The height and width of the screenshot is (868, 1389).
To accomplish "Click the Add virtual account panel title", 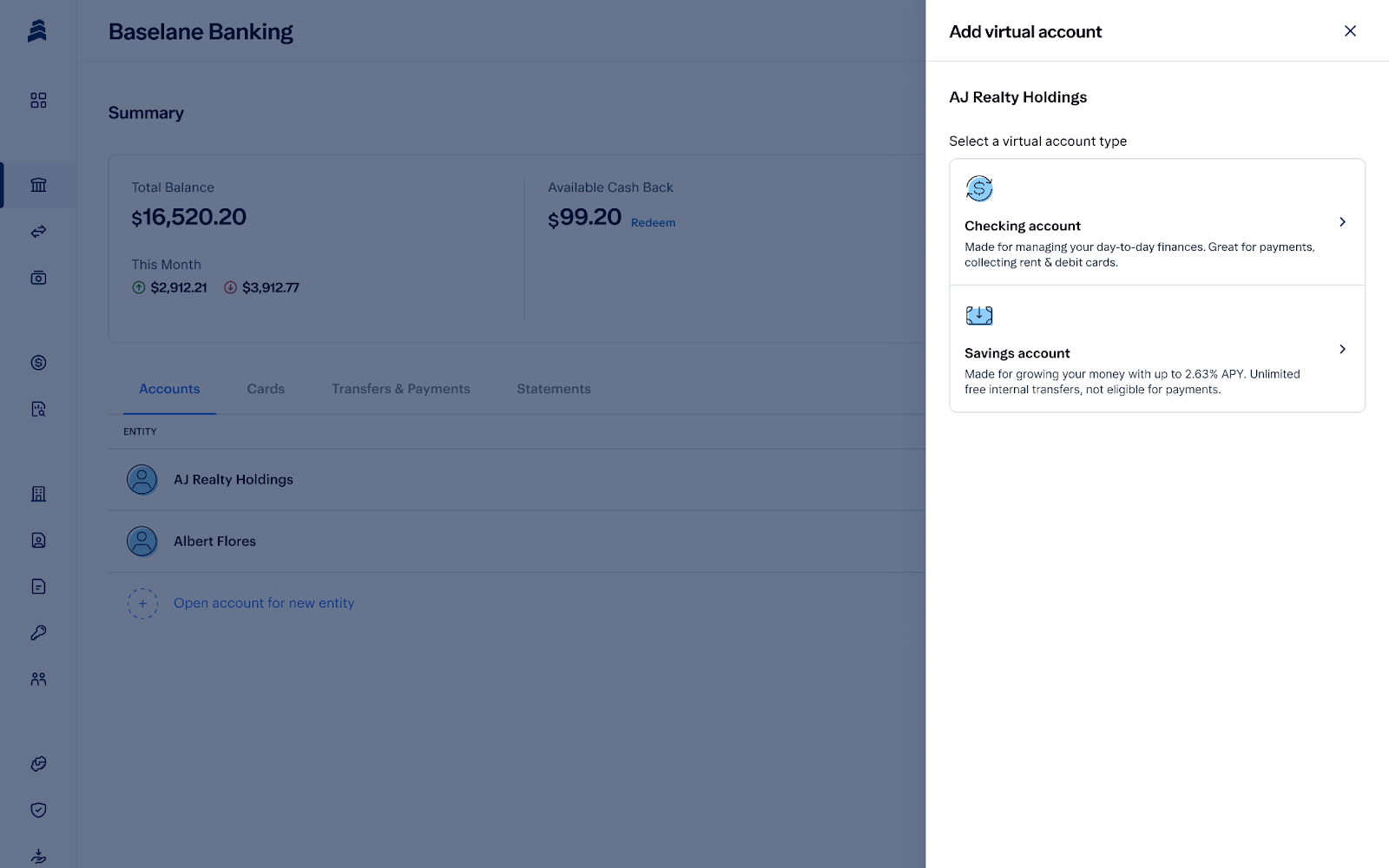I will 1025,32.
